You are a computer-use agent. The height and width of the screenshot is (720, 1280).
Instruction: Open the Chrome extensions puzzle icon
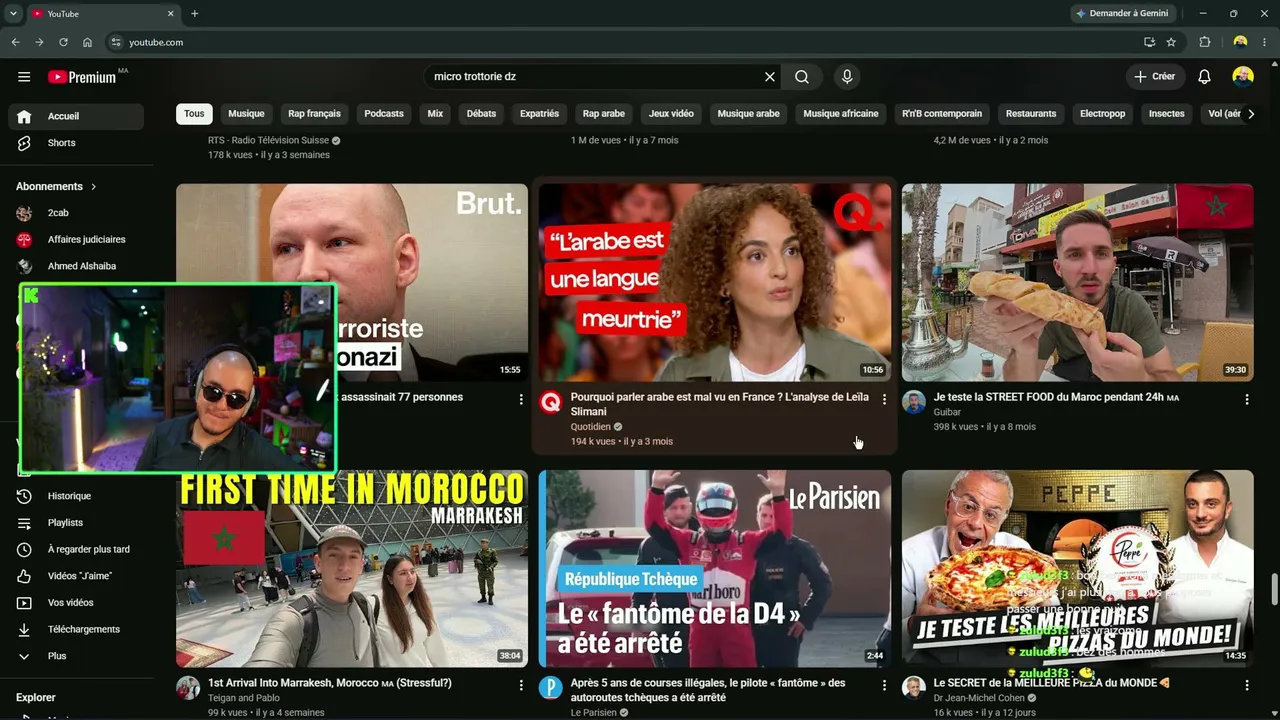coord(1205,42)
